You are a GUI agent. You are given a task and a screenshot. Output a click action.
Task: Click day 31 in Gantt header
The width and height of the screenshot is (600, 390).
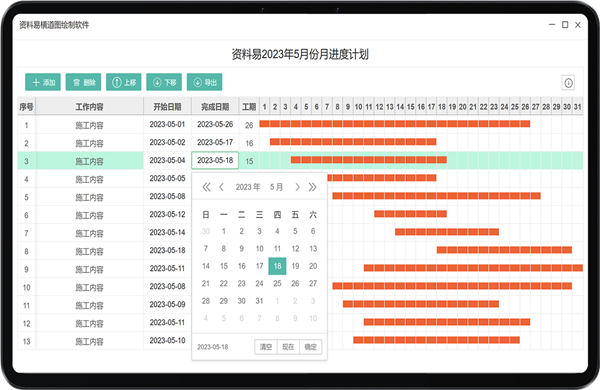pyautogui.click(x=577, y=107)
